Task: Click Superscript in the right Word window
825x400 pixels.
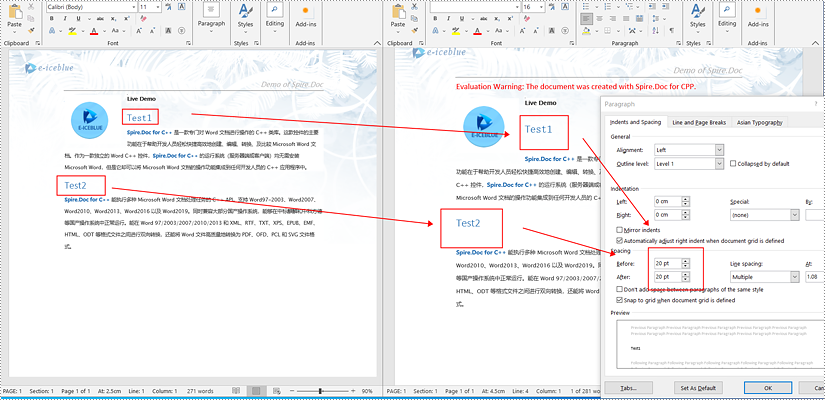Action: 510,18
